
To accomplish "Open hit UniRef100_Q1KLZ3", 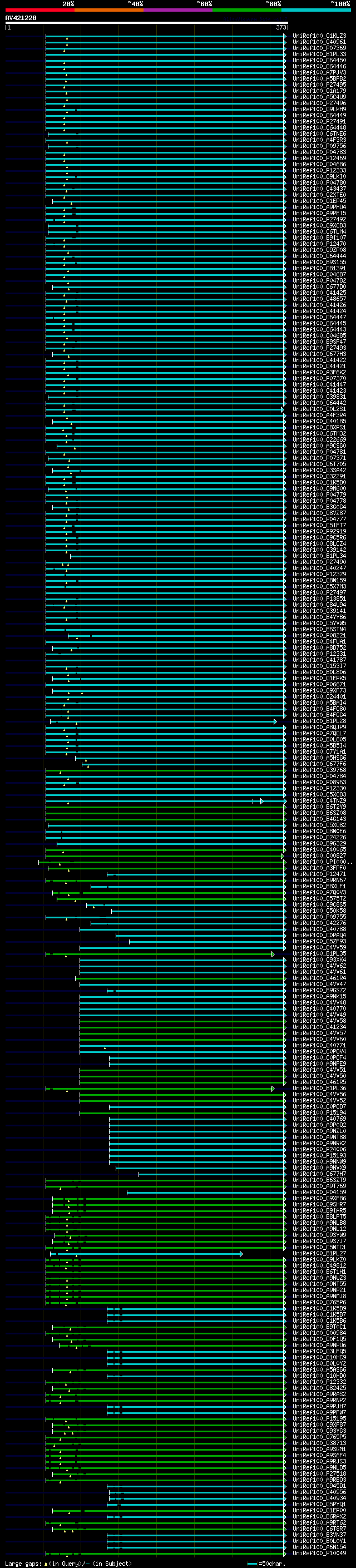I will (x=319, y=36).
